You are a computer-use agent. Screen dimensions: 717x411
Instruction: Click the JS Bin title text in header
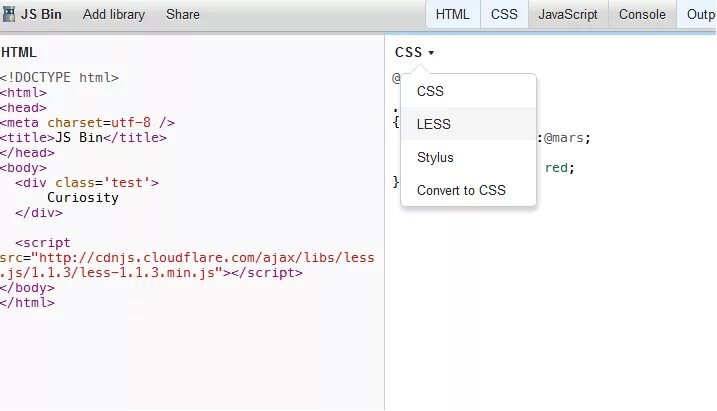click(x=41, y=15)
